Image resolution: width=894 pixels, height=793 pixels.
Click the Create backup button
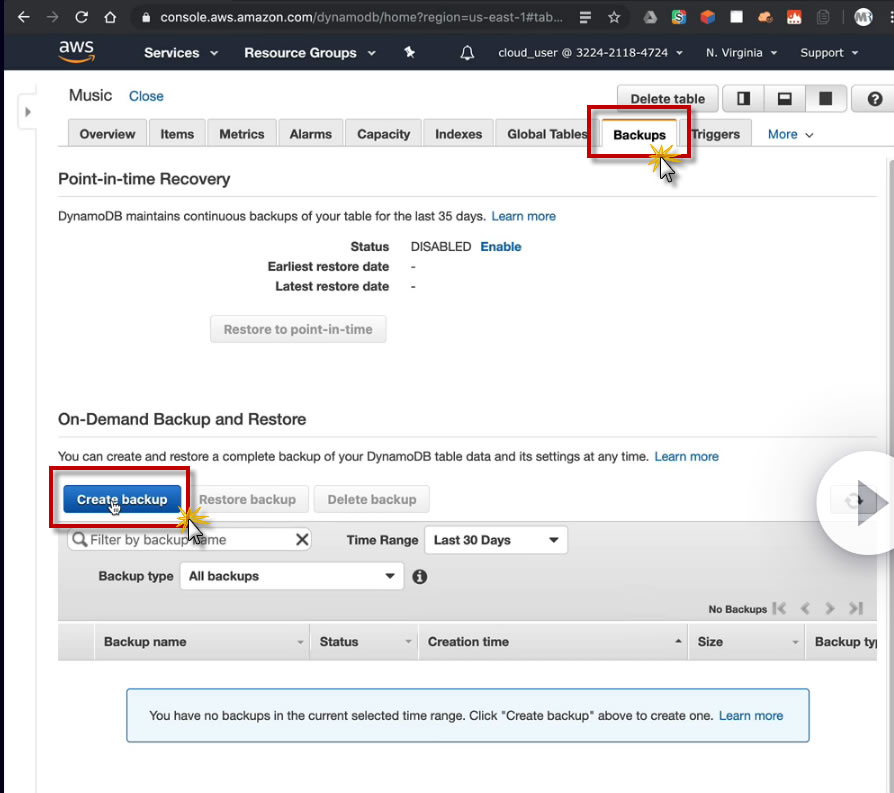coord(122,499)
